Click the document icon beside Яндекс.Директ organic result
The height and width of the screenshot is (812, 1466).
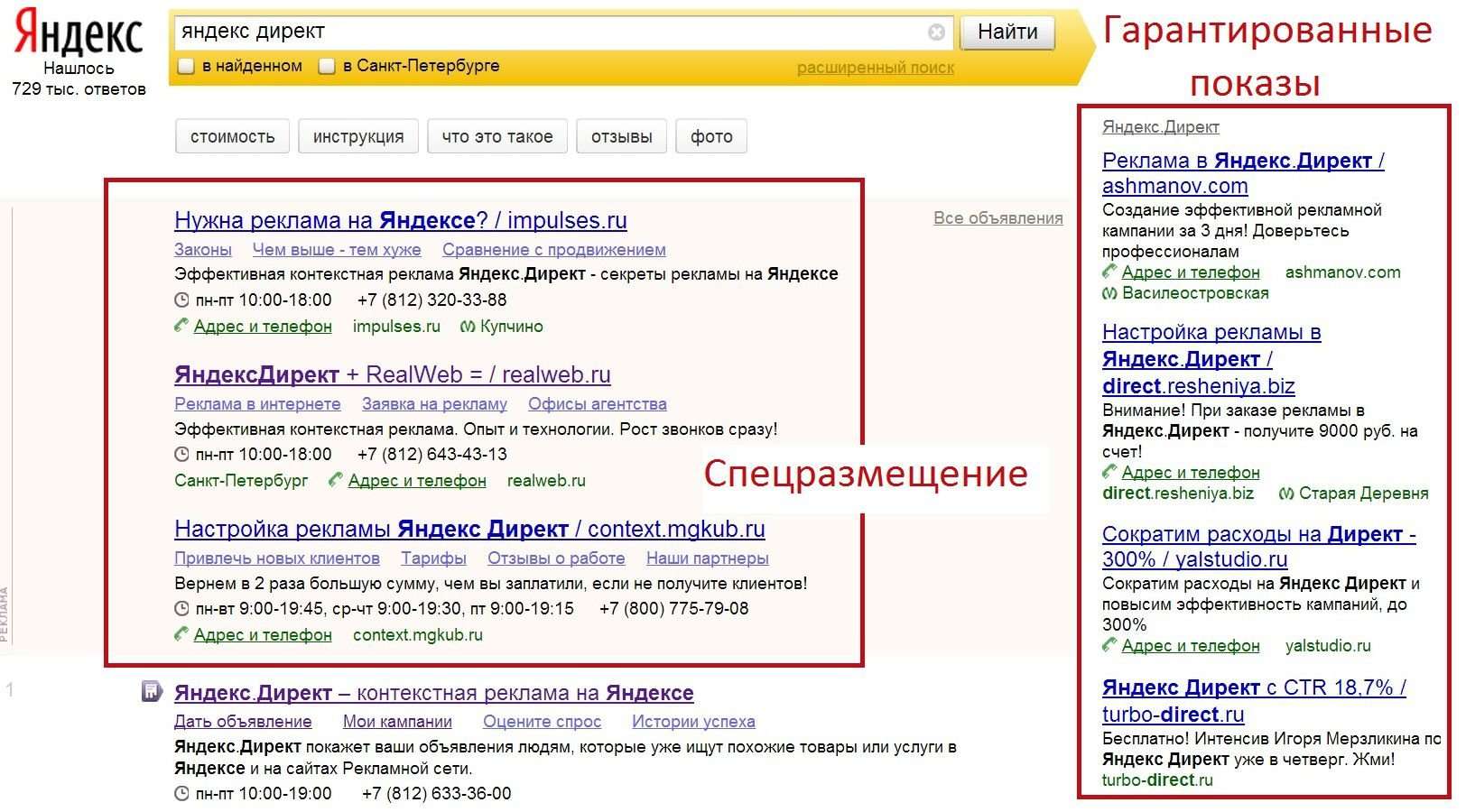(x=152, y=692)
